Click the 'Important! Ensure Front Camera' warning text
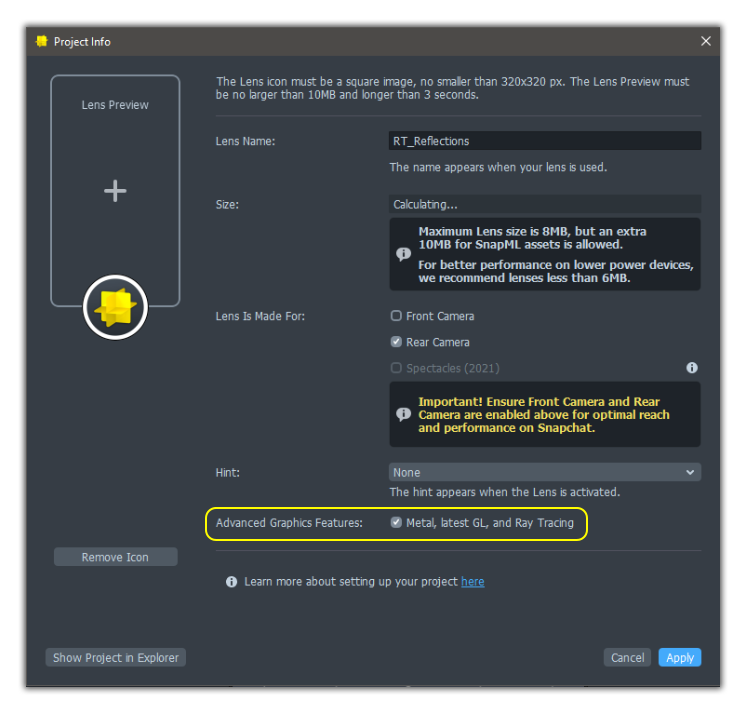746x714 pixels. click(x=544, y=414)
